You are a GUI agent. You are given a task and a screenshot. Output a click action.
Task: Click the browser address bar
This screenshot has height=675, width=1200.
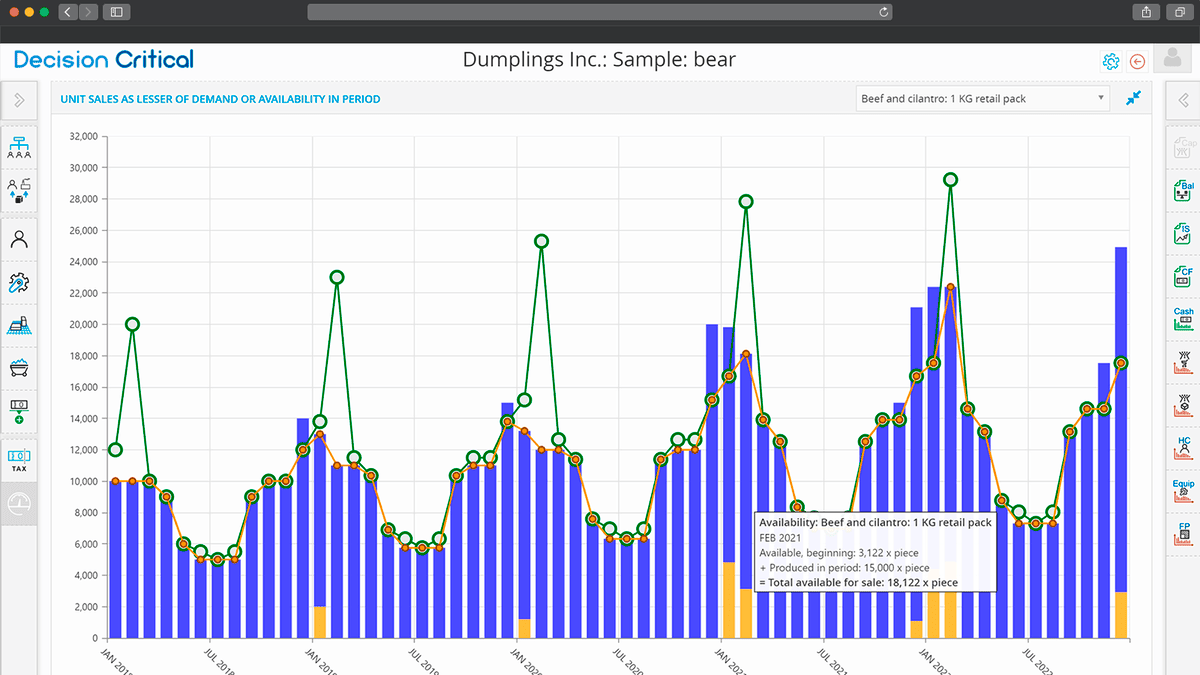pyautogui.click(x=599, y=12)
